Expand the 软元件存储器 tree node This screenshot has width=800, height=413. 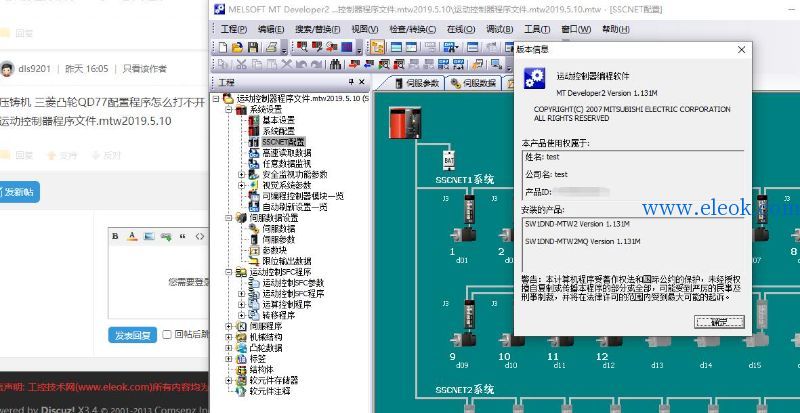click(229, 380)
